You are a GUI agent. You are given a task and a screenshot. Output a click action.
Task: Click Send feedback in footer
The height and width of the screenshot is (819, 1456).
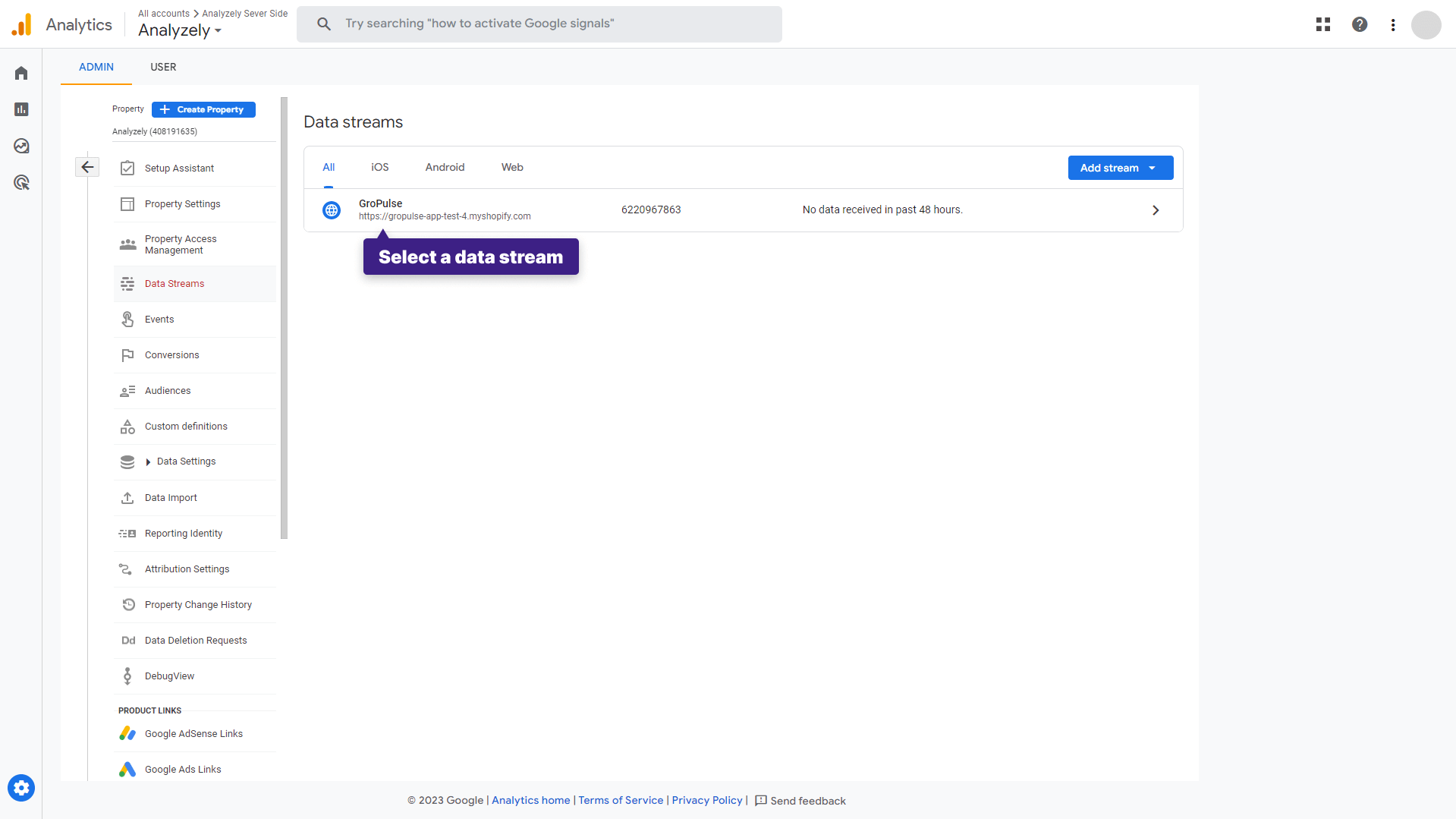(800, 801)
